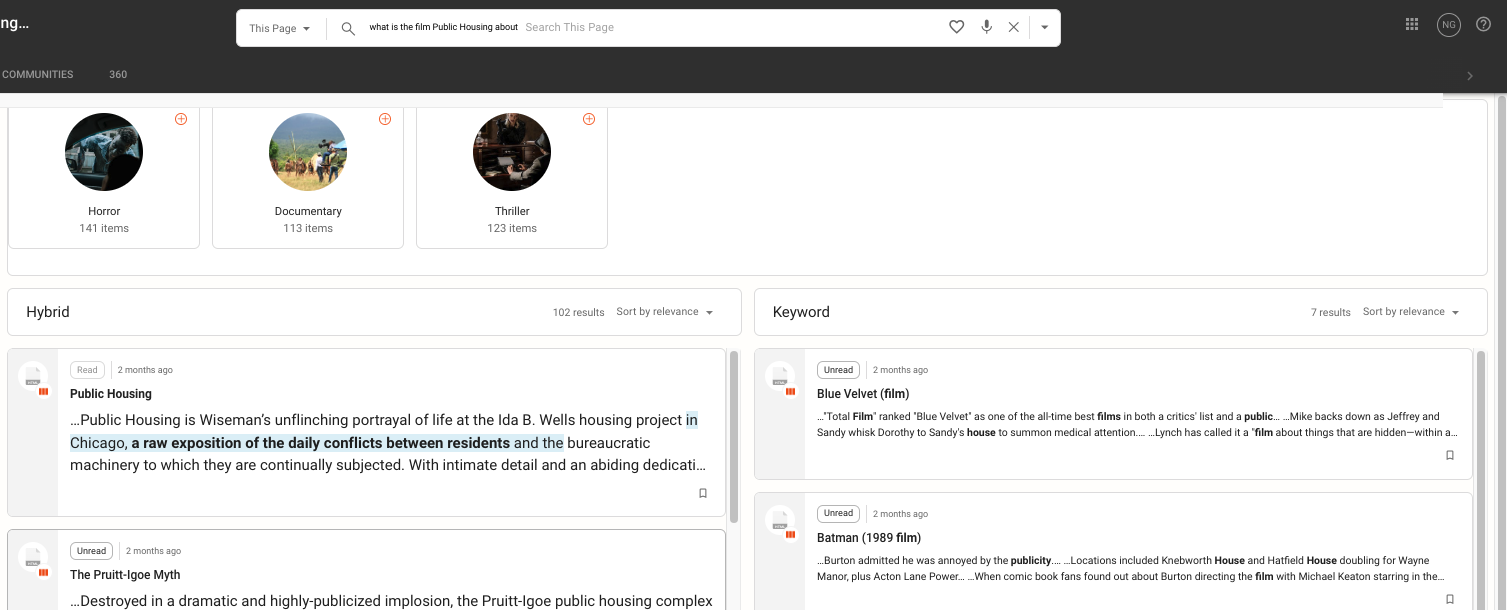The height and width of the screenshot is (610, 1507).
Task: Click the Hybrid results scrollbar
Action: point(734,436)
